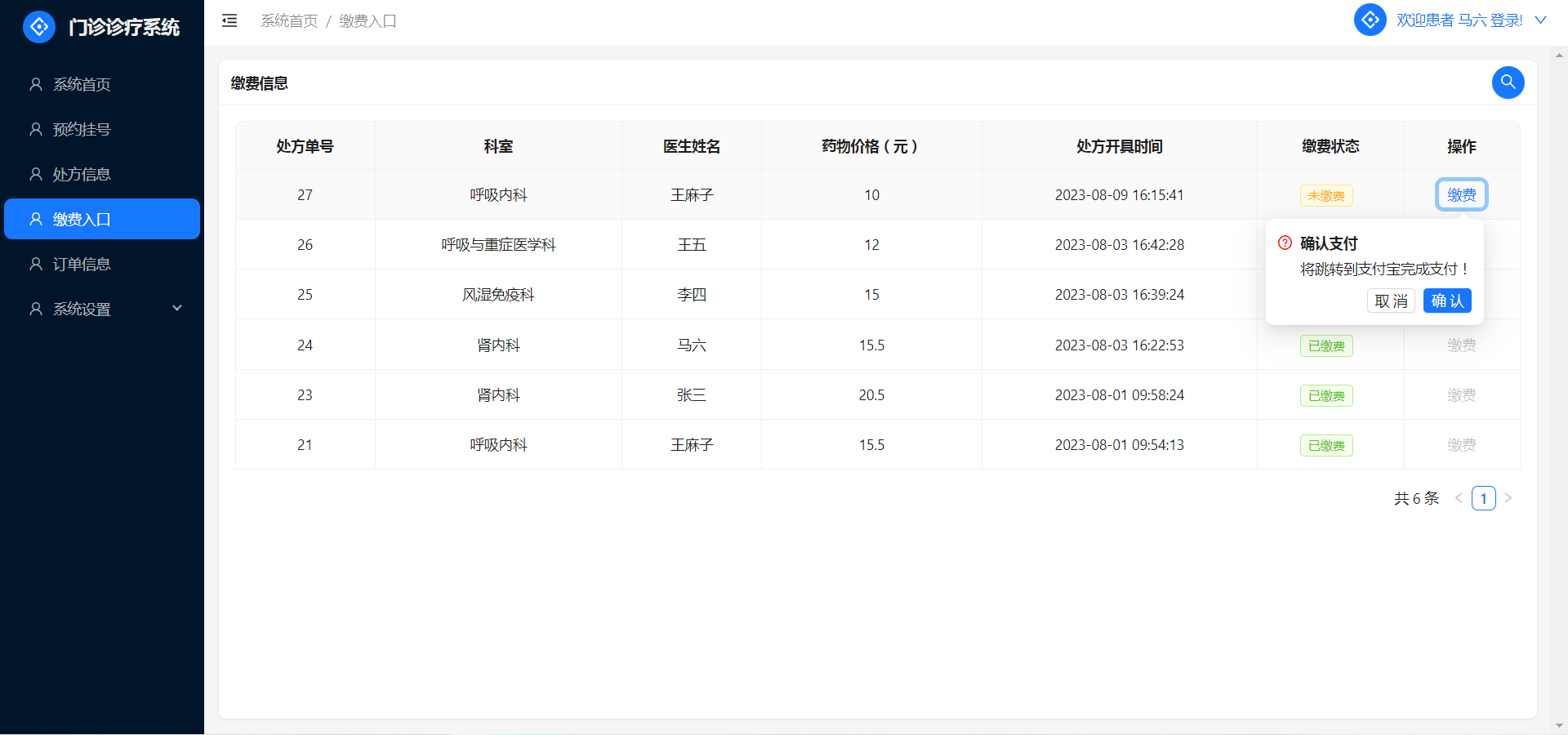The height and width of the screenshot is (735, 1568).
Task: Click 确认支付 popup title
Action: (1329, 243)
